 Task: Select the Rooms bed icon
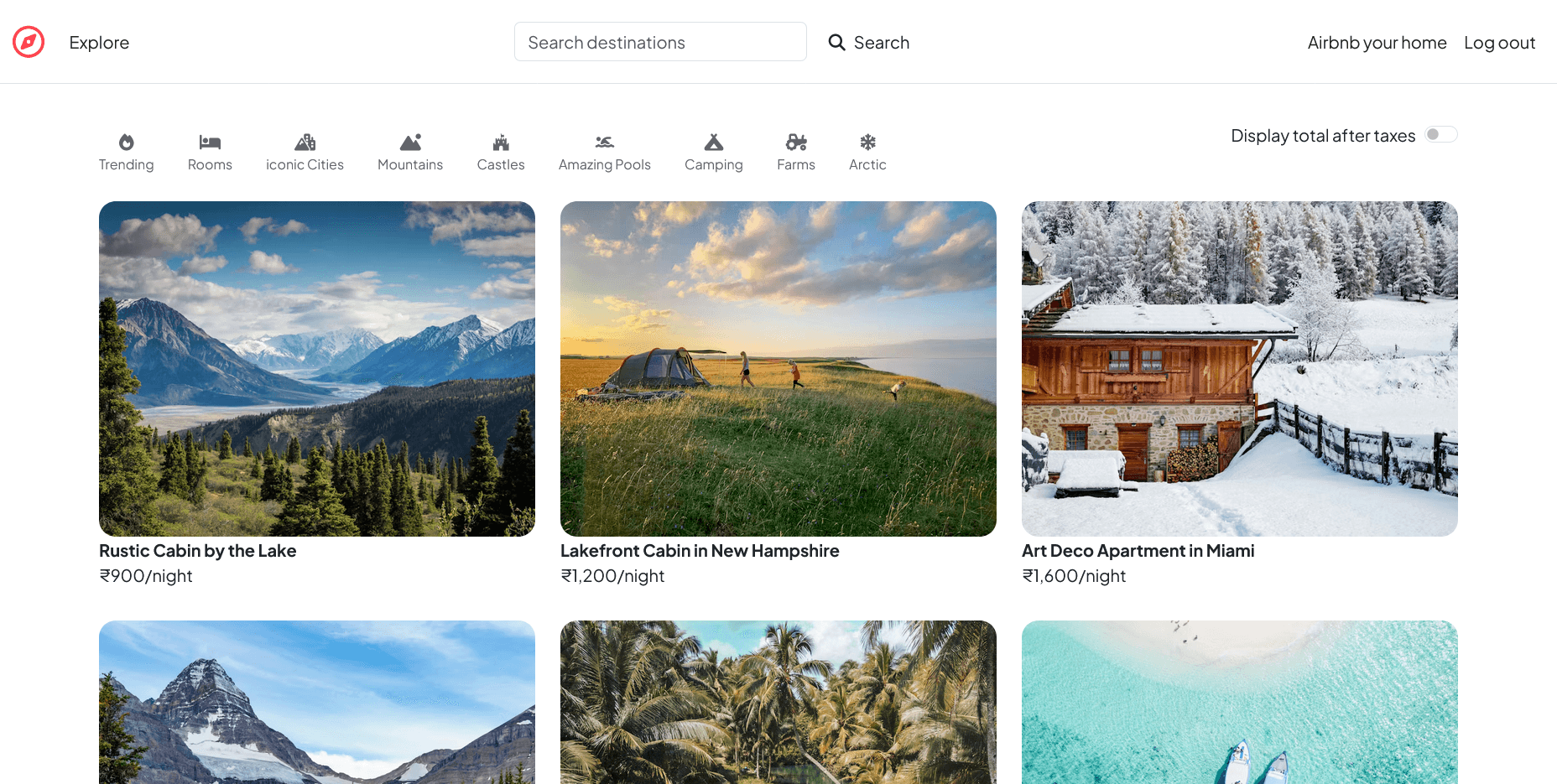point(210,142)
